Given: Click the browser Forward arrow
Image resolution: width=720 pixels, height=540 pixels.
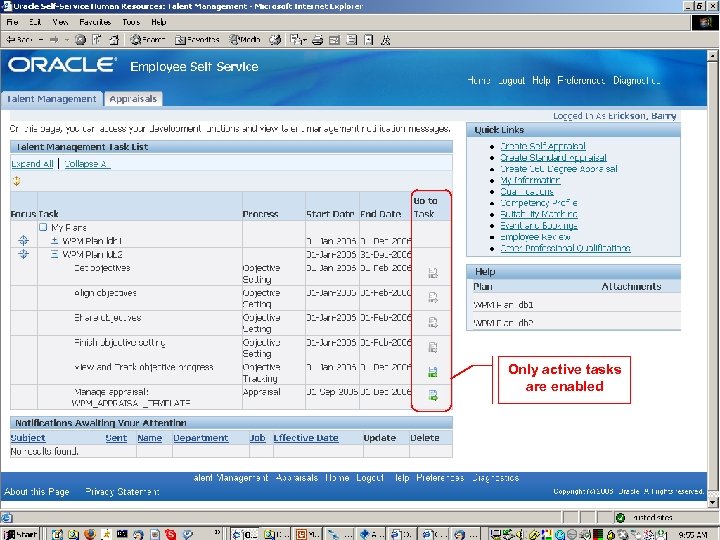Looking at the screenshot, I should 54,40.
